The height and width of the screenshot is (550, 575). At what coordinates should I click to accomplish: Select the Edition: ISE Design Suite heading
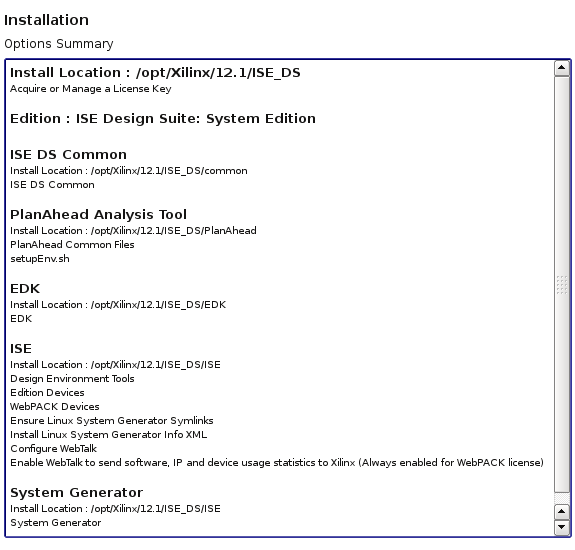pyautogui.click(x=163, y=118)
